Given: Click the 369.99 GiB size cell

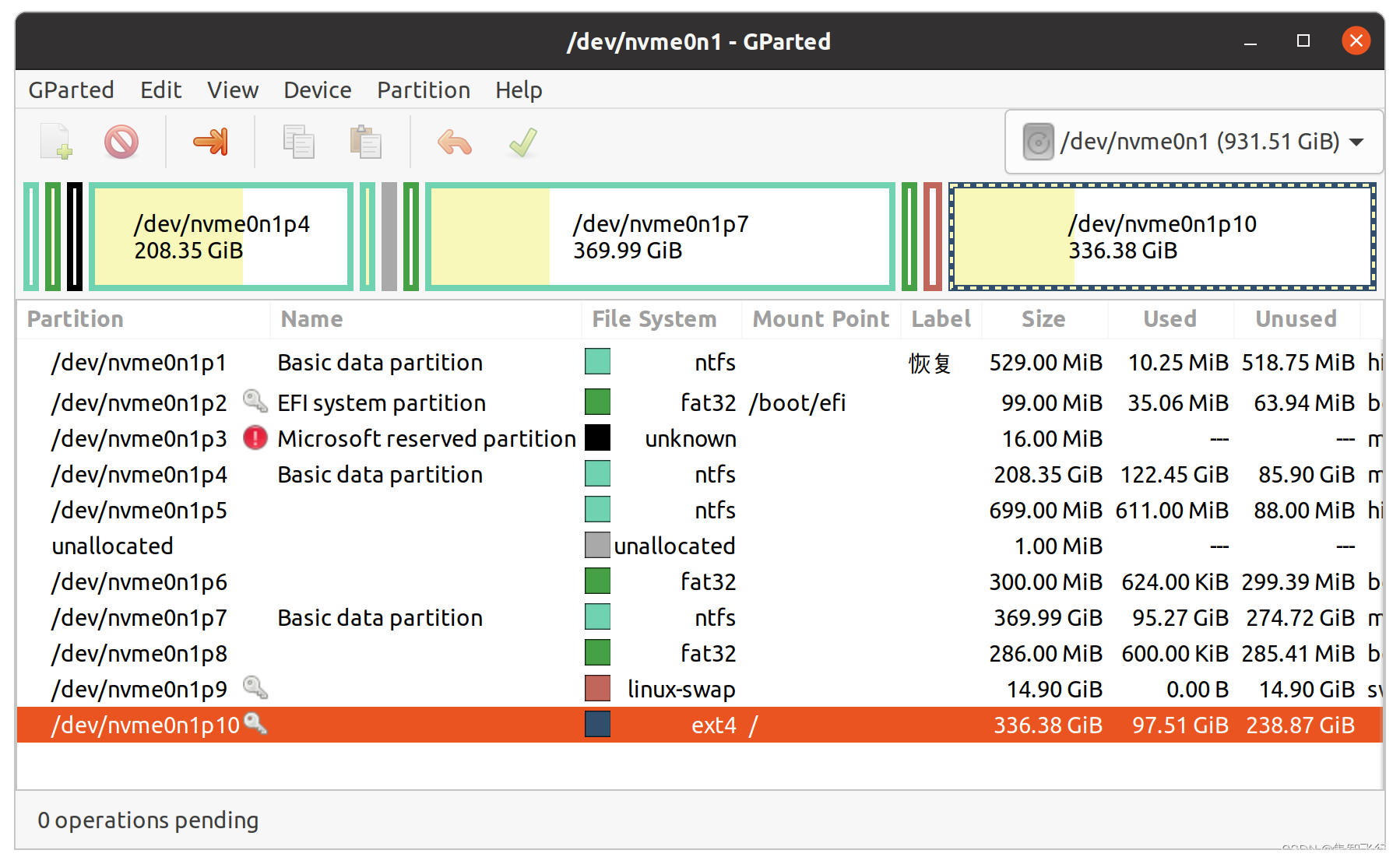Looking at the screenshot, I should tap(1048, 617).
